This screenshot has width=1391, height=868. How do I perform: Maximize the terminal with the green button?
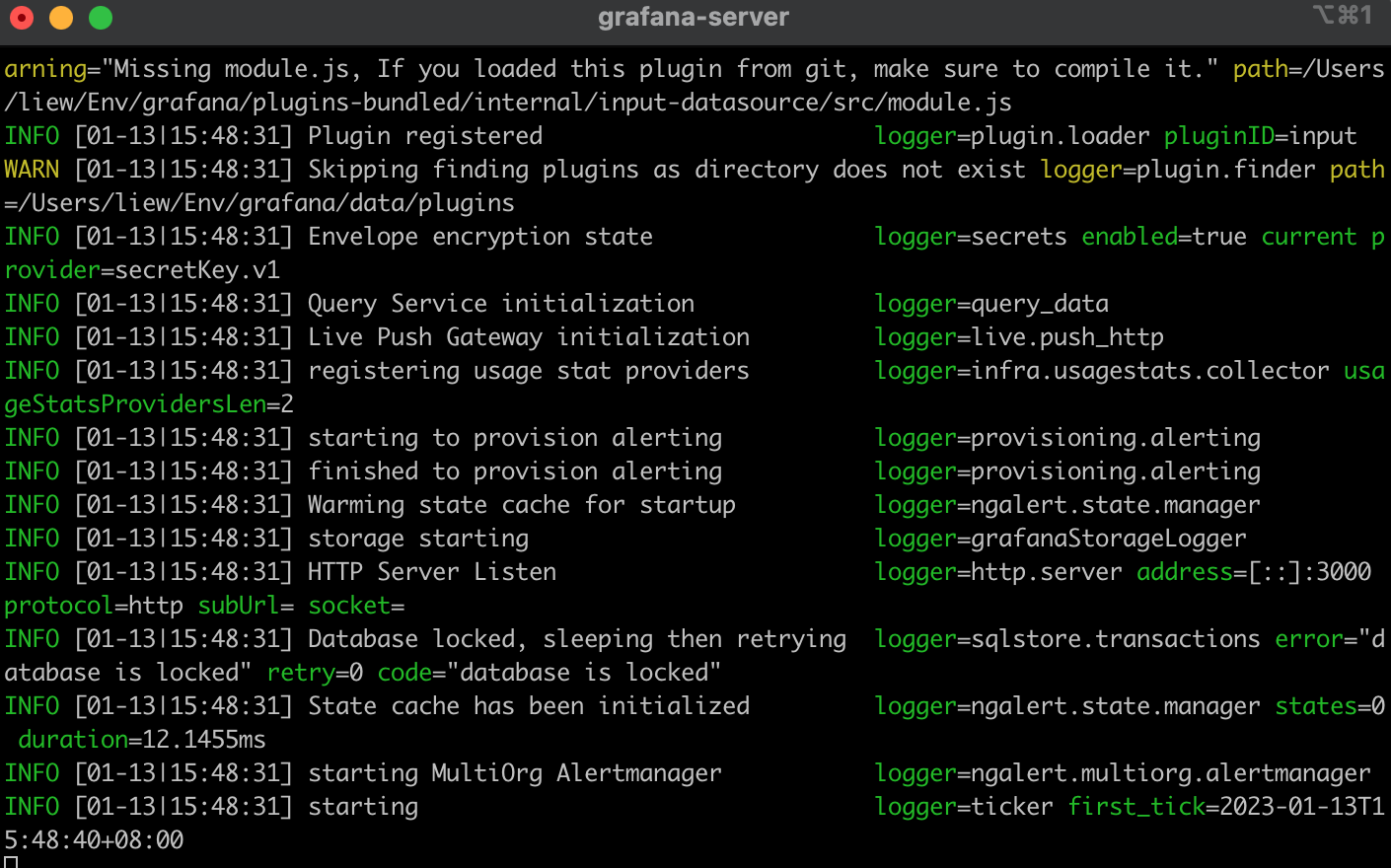click(101, 18)
